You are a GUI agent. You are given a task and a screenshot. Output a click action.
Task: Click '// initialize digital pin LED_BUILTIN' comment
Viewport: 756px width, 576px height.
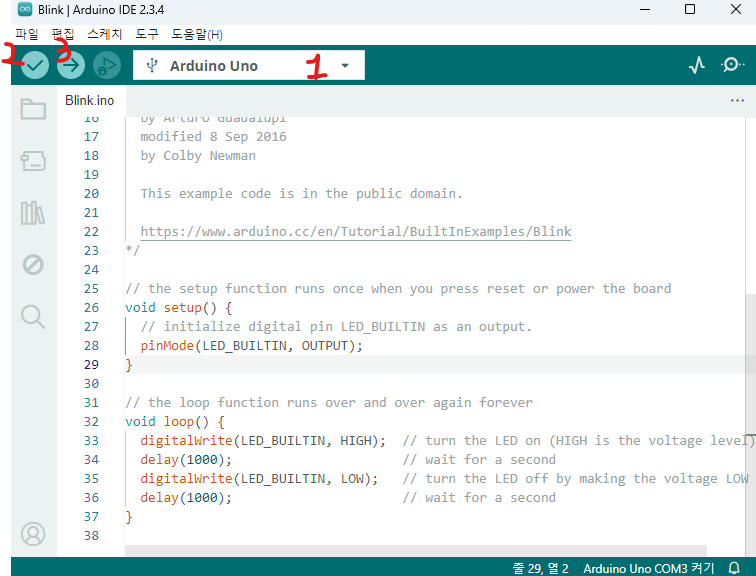pyautogui.click(x=336, y=327)
